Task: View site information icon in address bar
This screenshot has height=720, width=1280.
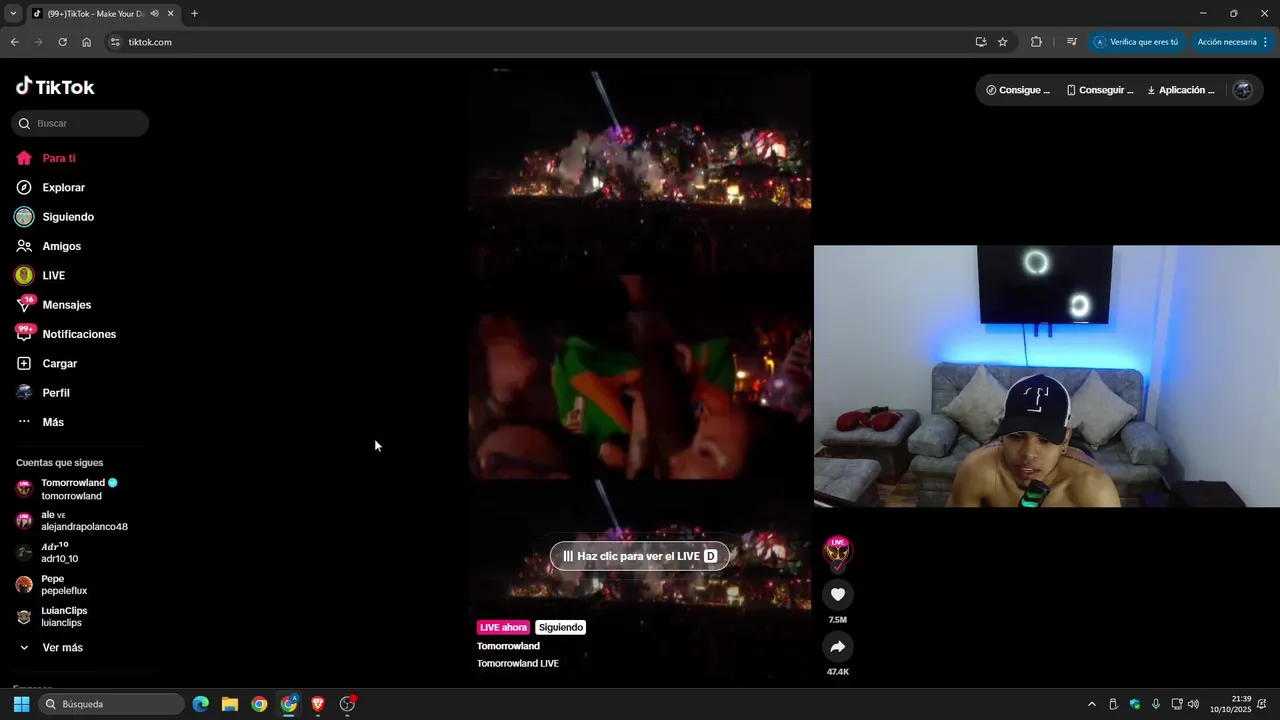Action: point(115,42)
